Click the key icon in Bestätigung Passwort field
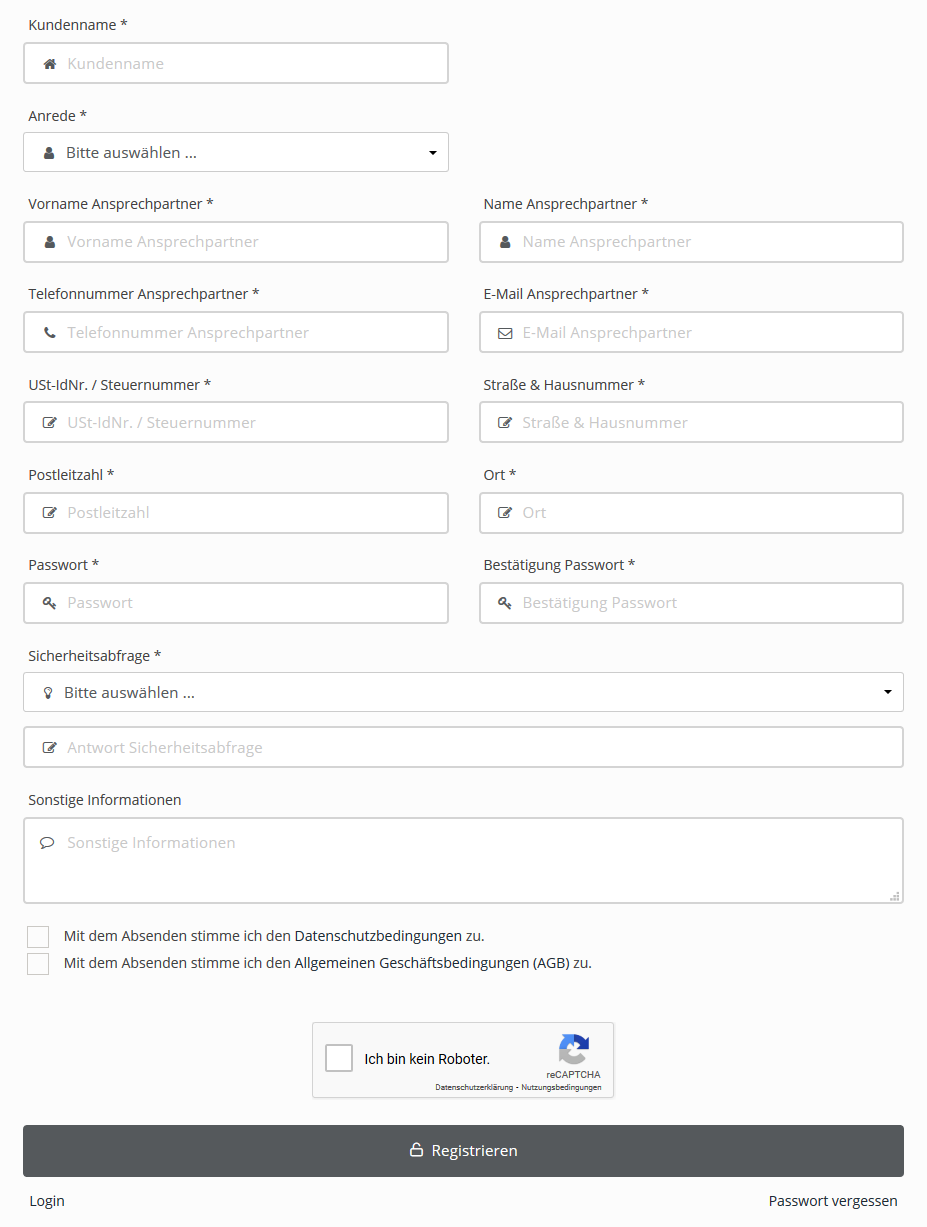Image resolution: width=927 pixels, height=1227 pixels. 505,603
